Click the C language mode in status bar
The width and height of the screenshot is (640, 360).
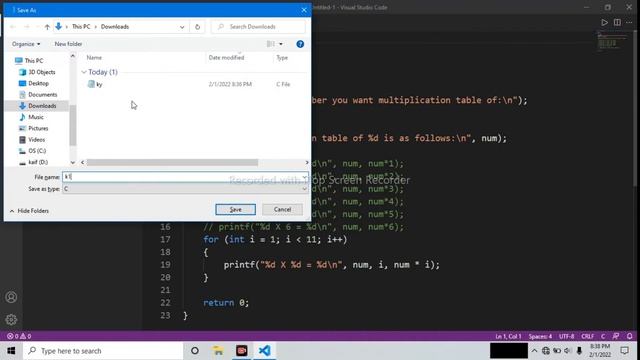coord(603,336)
